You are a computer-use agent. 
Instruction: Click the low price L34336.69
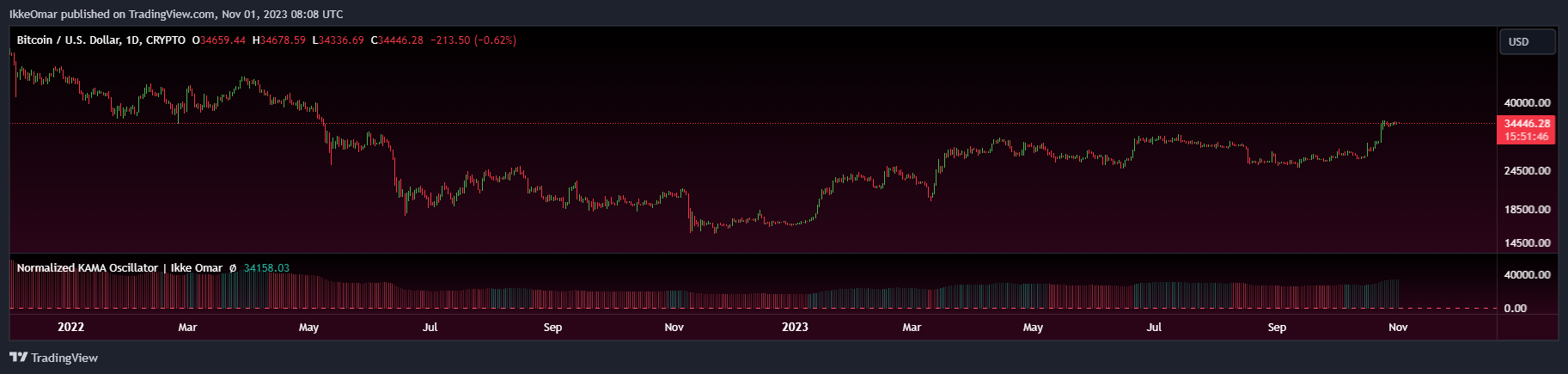coord(339,40)
